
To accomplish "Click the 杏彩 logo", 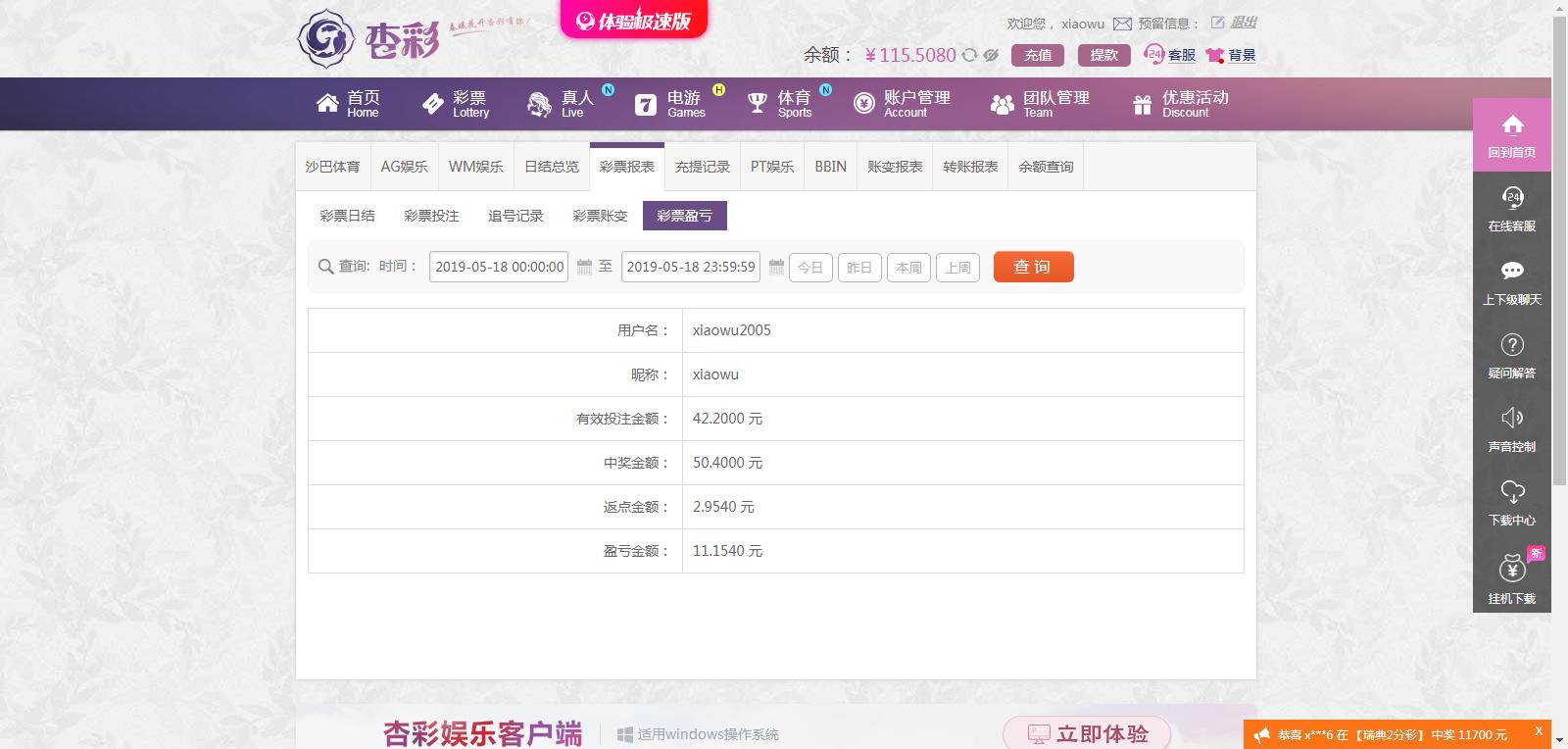I will coord(368,39).
